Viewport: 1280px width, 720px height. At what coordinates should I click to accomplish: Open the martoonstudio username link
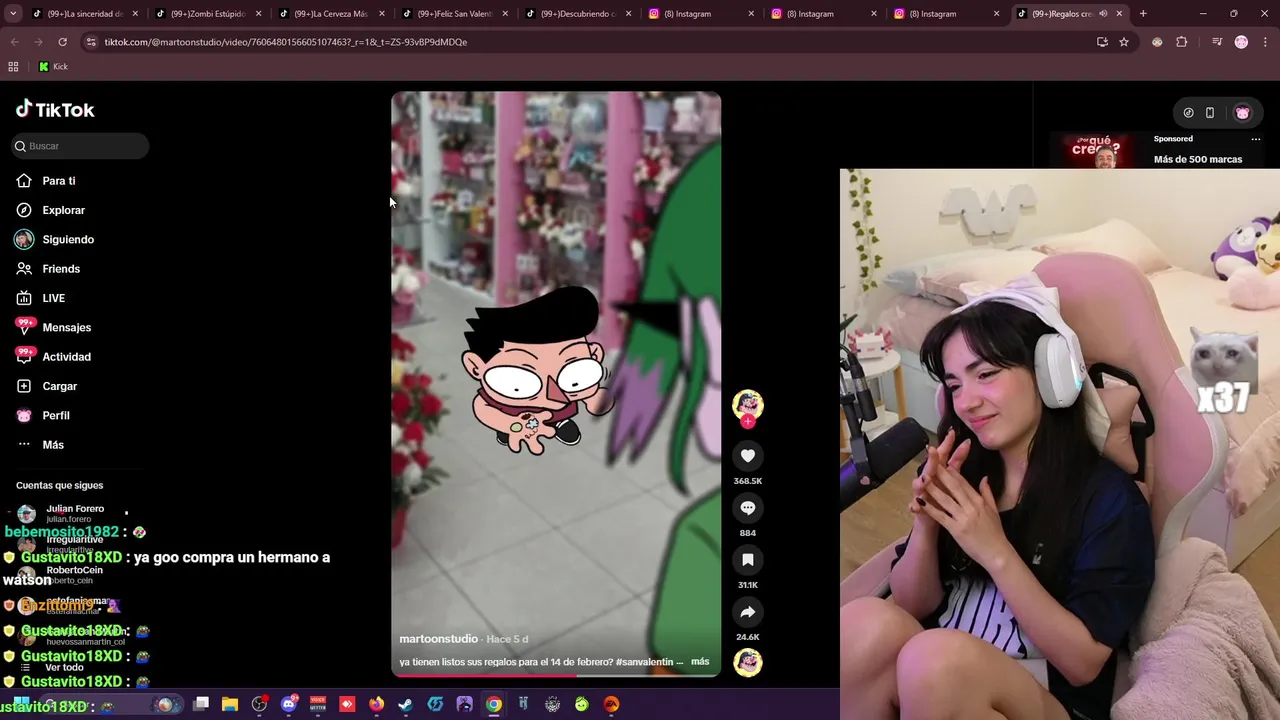tap(439, 639)
